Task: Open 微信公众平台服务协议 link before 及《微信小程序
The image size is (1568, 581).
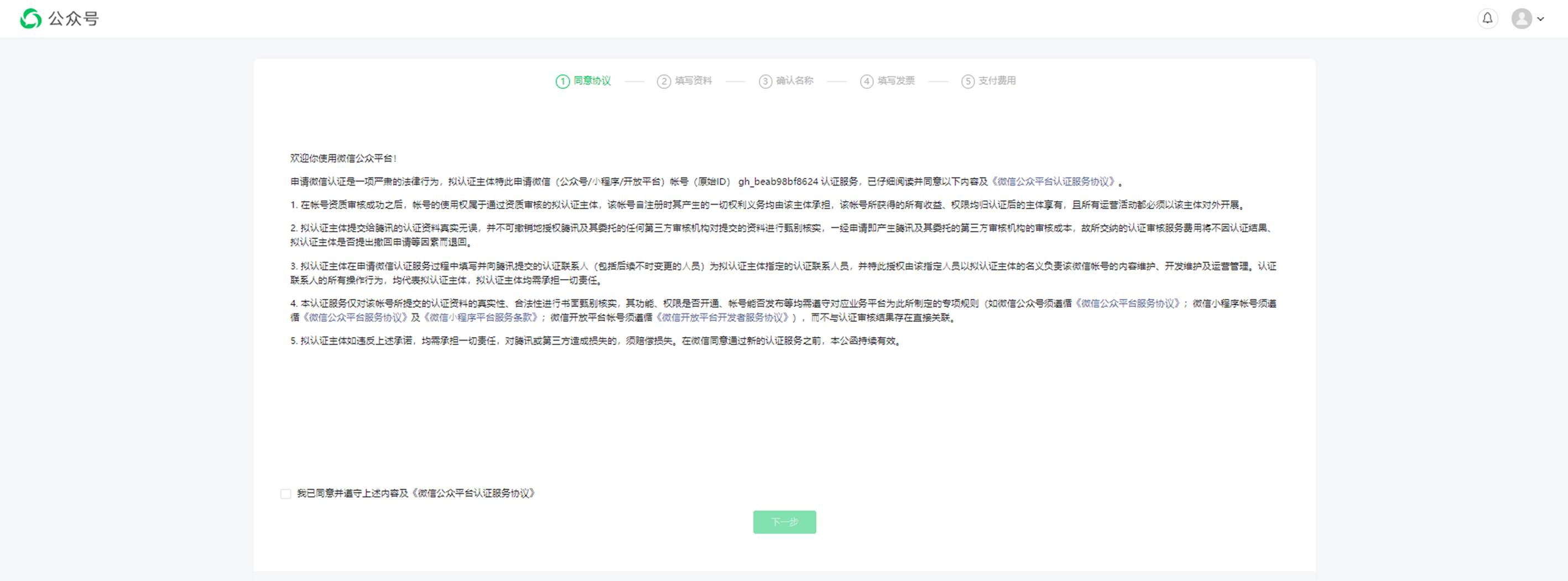Action: pos(355,317)
